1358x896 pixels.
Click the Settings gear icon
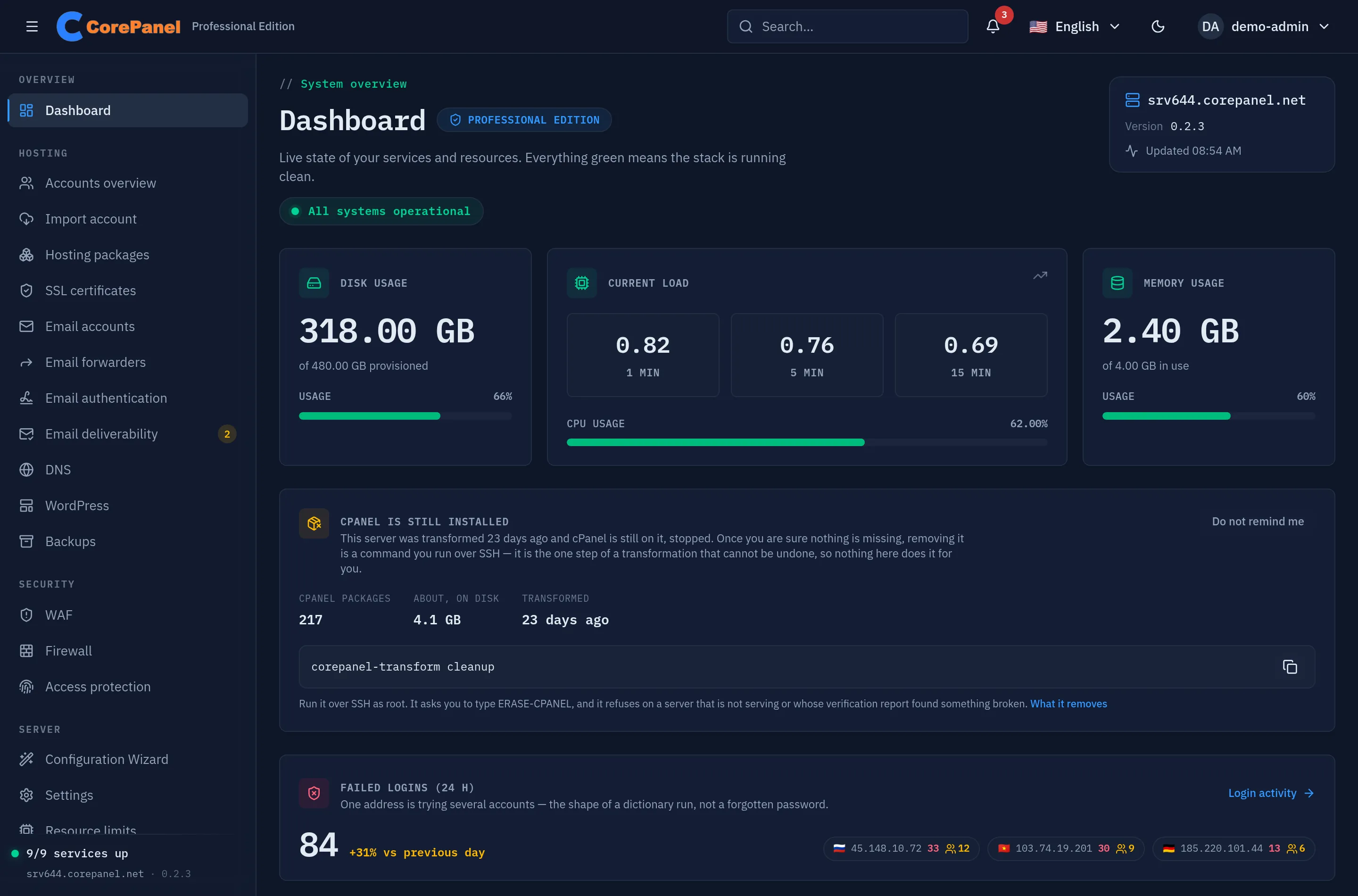[x=26, y=795]
